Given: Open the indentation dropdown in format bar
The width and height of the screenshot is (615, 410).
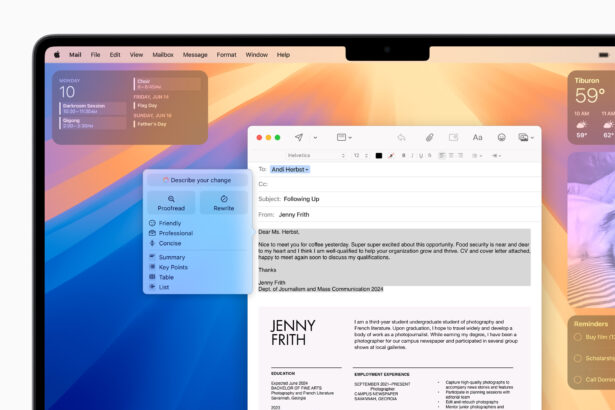Looking at the screenshot, I should [497, 156].
